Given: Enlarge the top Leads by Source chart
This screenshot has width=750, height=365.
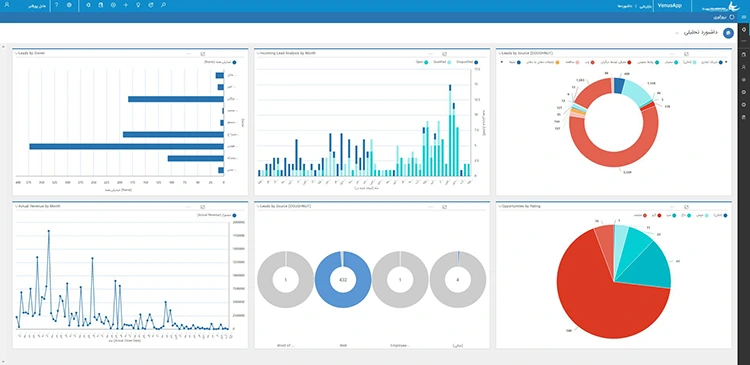Looking at the screenshot, I should (x=686, y=54).
